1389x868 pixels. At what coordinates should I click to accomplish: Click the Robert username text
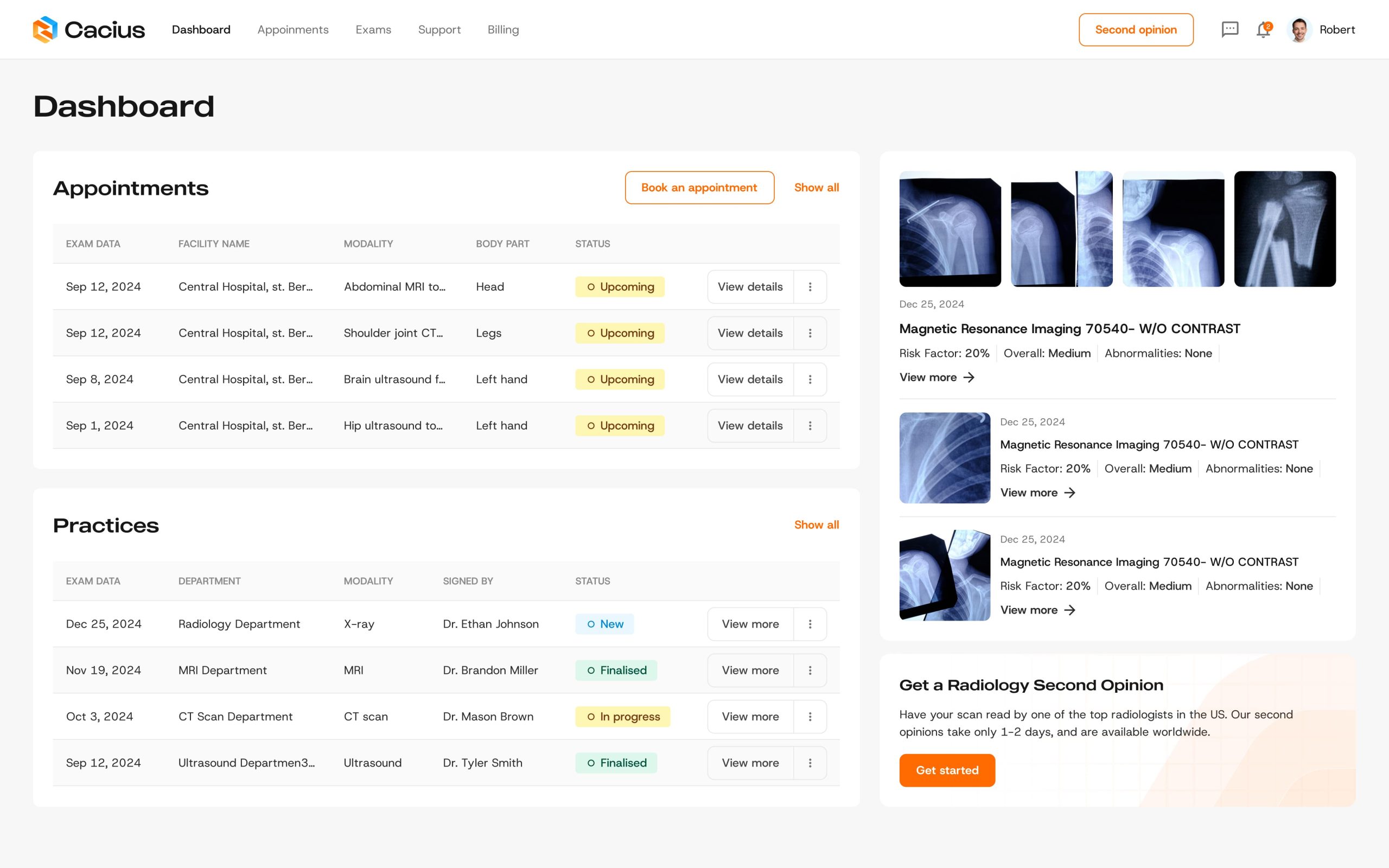(1337, 29)
